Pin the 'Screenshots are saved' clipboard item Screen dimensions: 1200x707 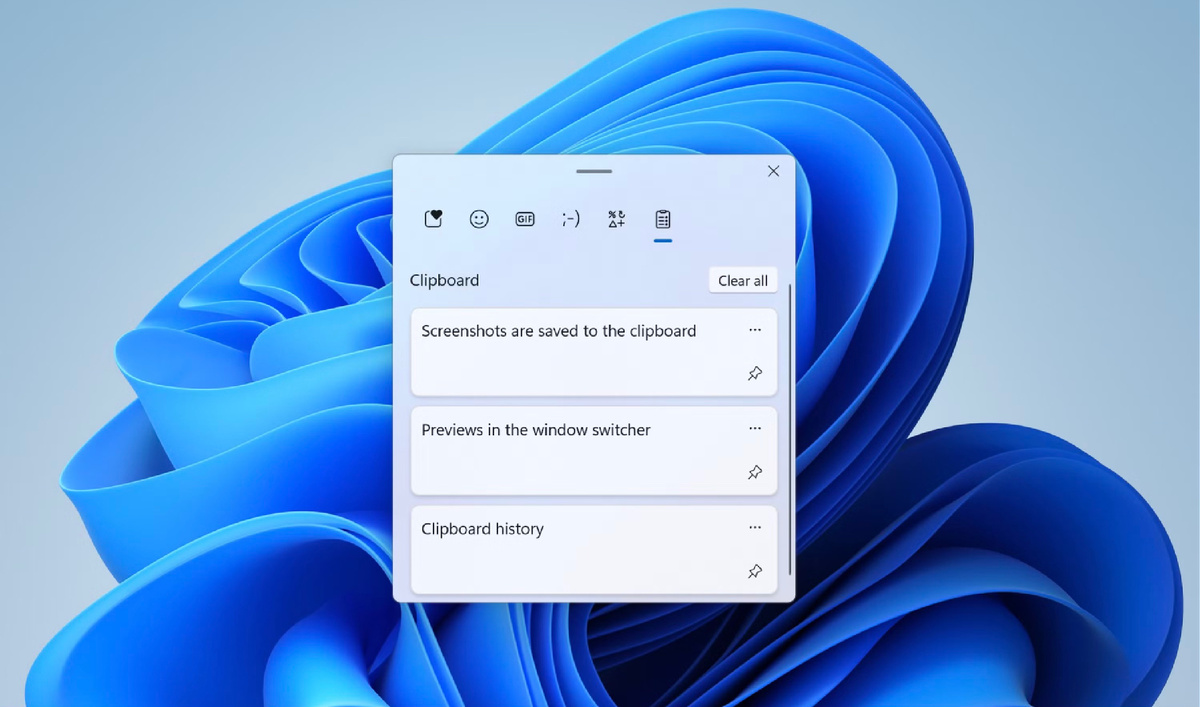tap(755, 373)
